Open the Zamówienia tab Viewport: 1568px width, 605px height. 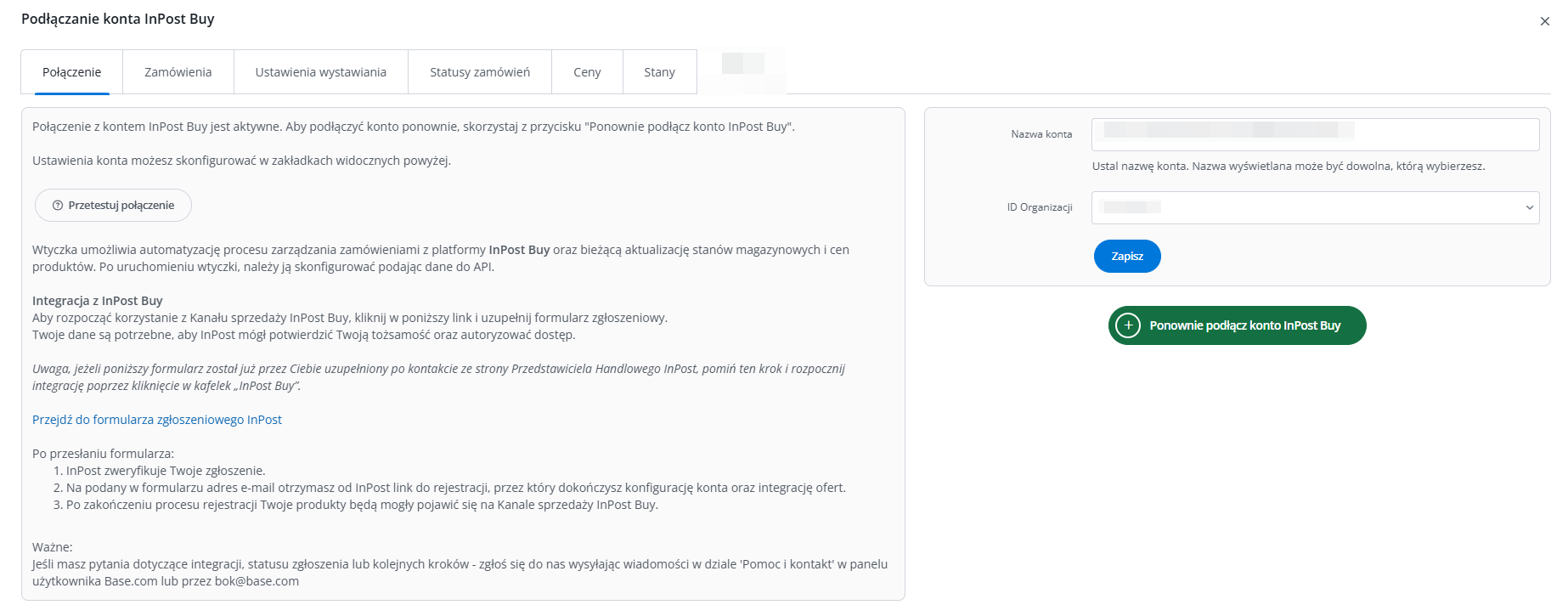tap(178, 72)
